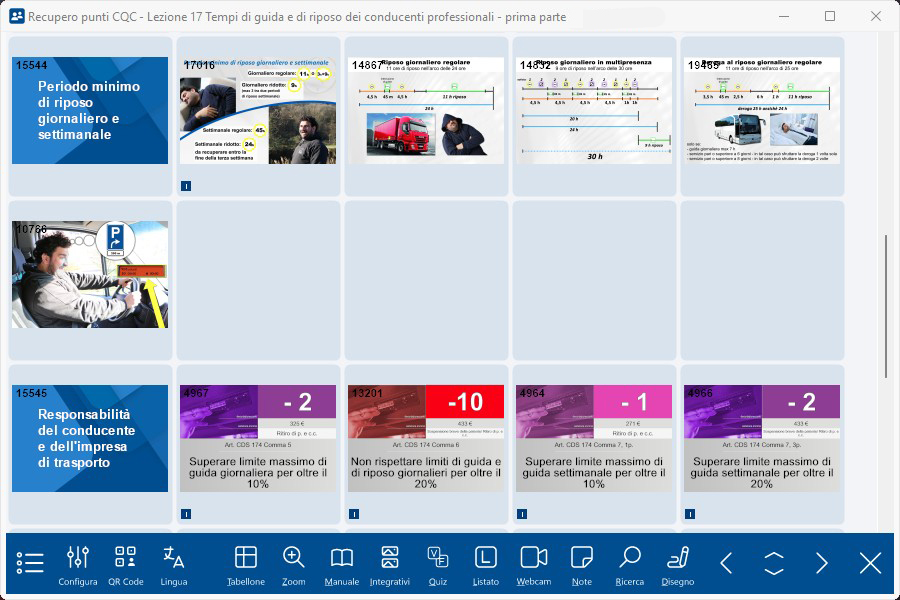Open slide 14867 Riposo giornaliero regolare
900x600 pixels.
click(x=426, y=110)
